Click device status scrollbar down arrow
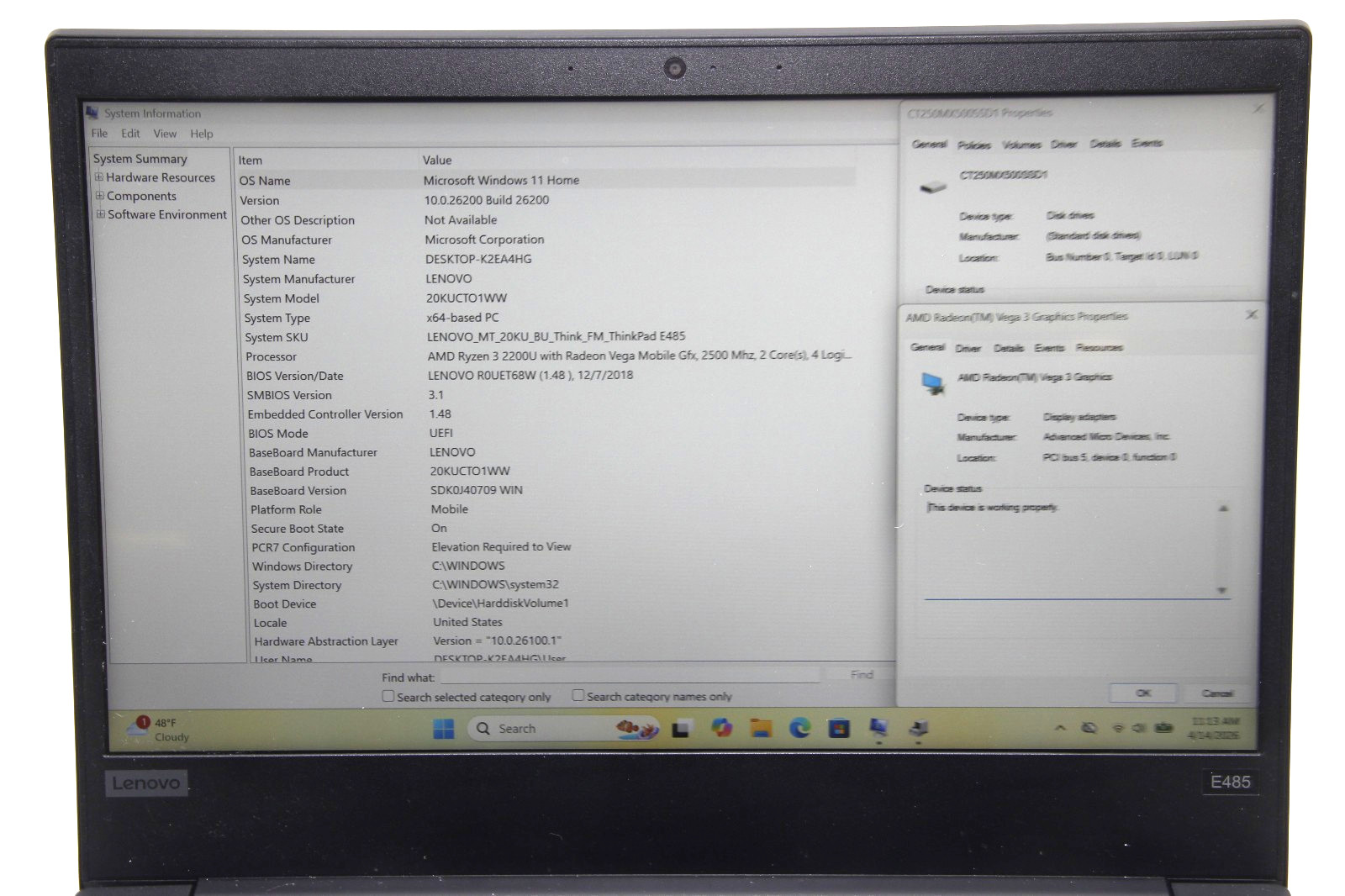 pos(1222,590)
